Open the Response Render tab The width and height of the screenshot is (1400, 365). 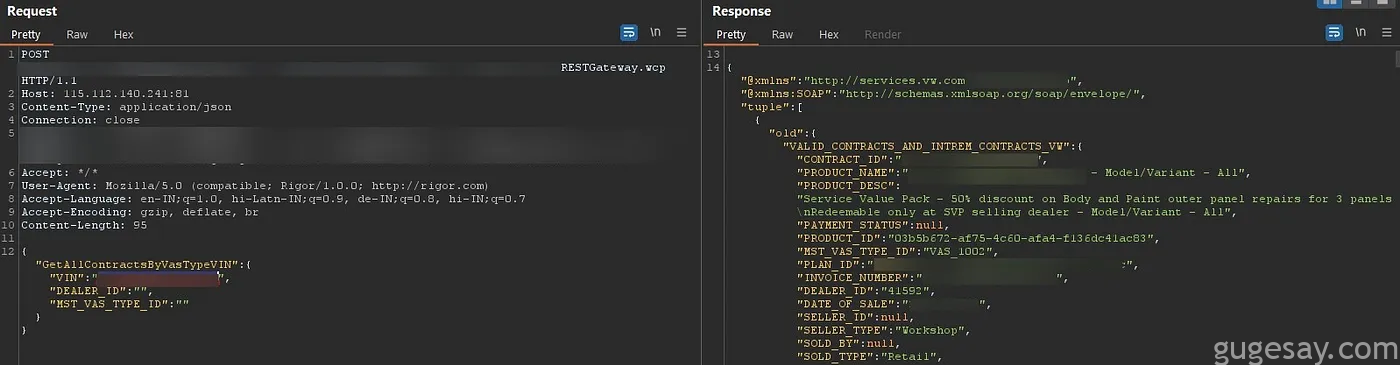point(883,34)
